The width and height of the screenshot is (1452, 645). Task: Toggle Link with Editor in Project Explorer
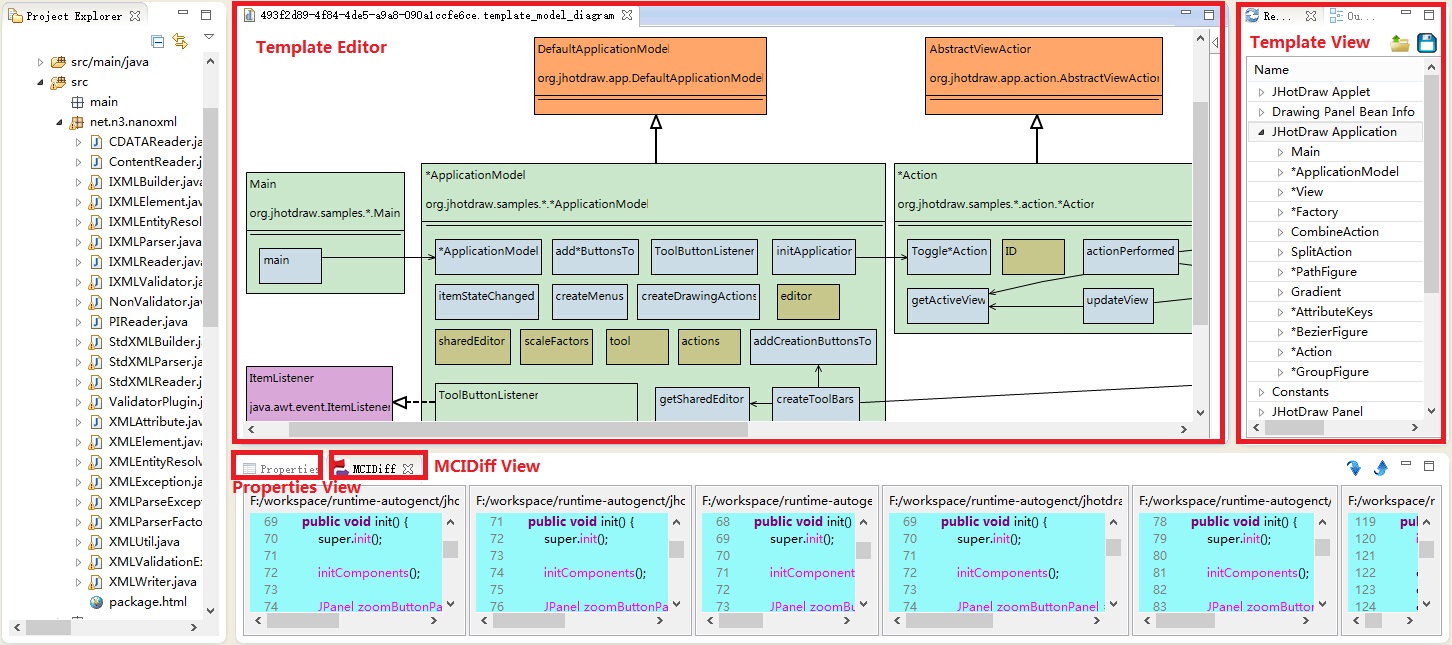[x=180, y=41]
